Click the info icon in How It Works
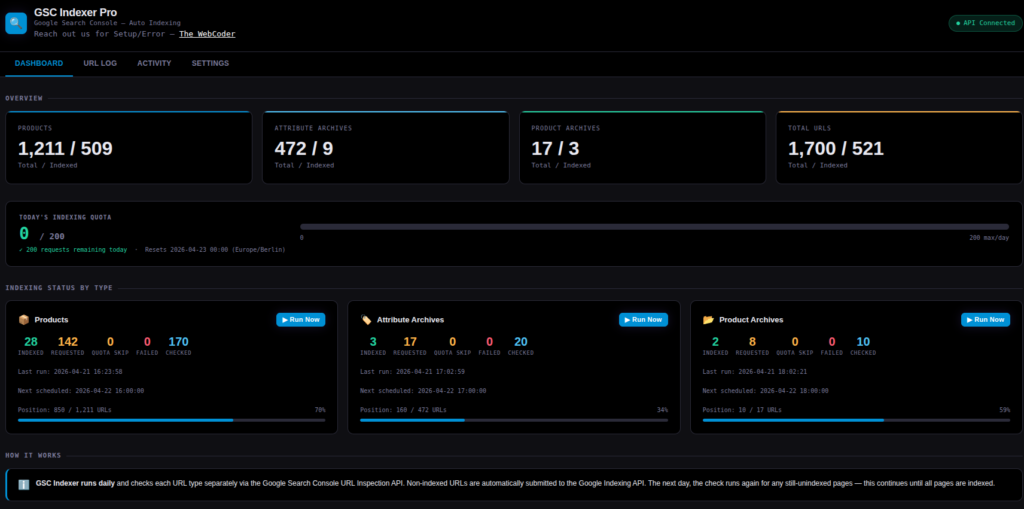 coord(24,484)
